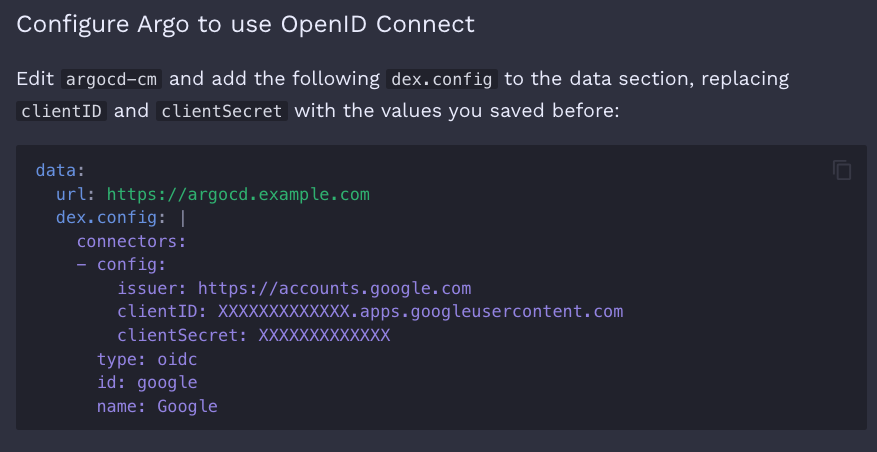Viewport: 877px width, 452px height.
Task: Click the dex.config inline code in paragraph
Action: (442, 79)
